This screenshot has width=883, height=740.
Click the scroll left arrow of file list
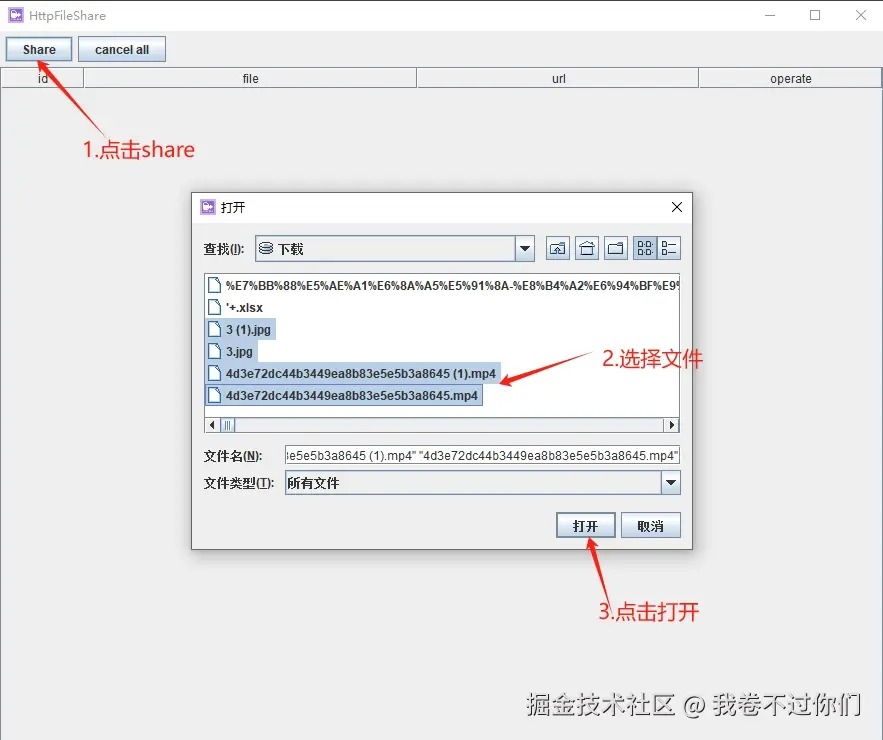click(212, 425)
